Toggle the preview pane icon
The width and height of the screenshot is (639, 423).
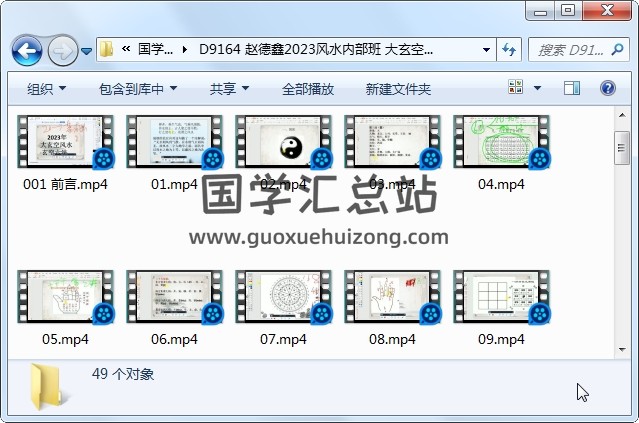click(x=572, y=88)
